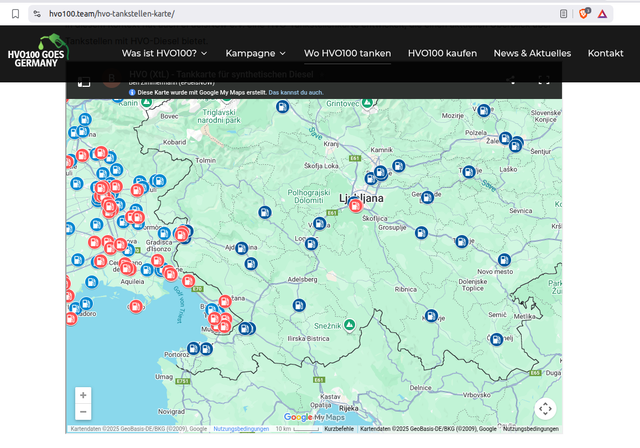Screen dimensions: 640x448
Task: Select blue fuel marker north of Ilirska Bistrica
Action: coord(299,305)
